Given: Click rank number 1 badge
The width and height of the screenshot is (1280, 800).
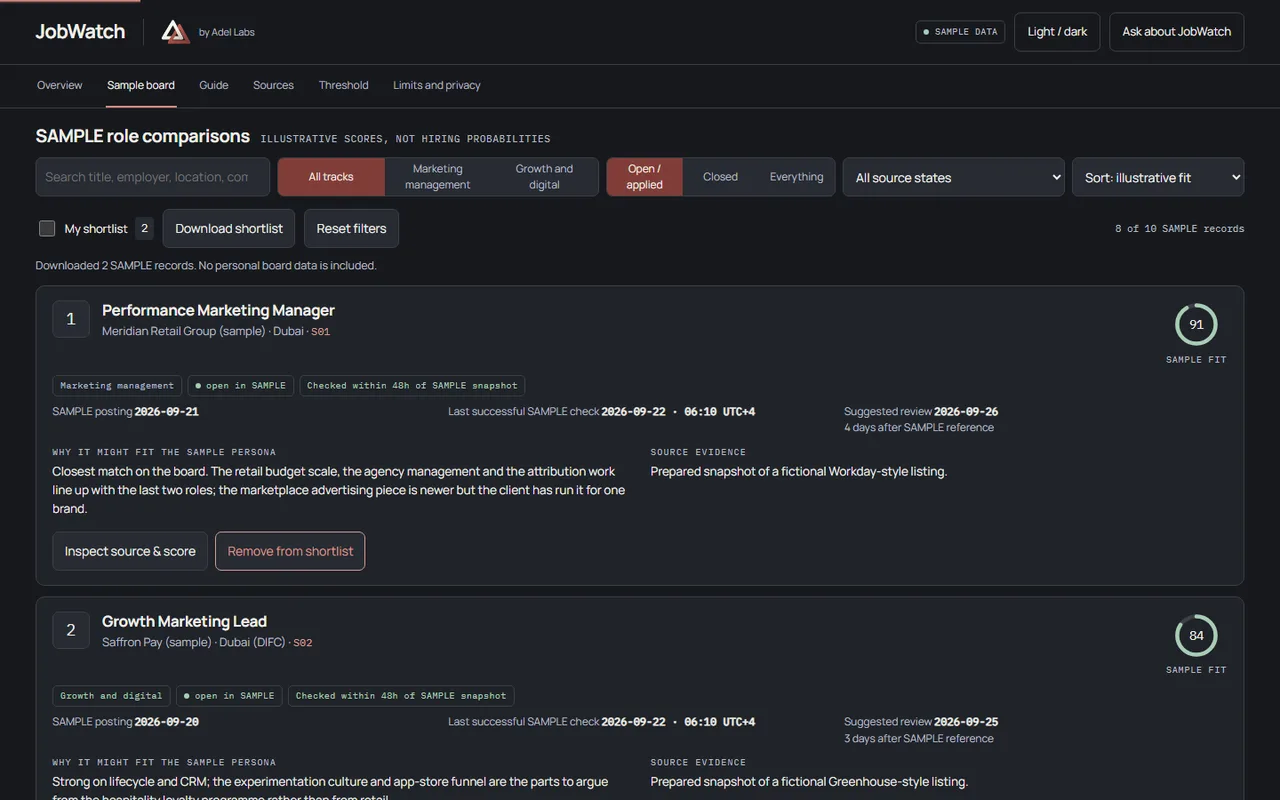Looking at the screenshot, I should tap(71, 319).
